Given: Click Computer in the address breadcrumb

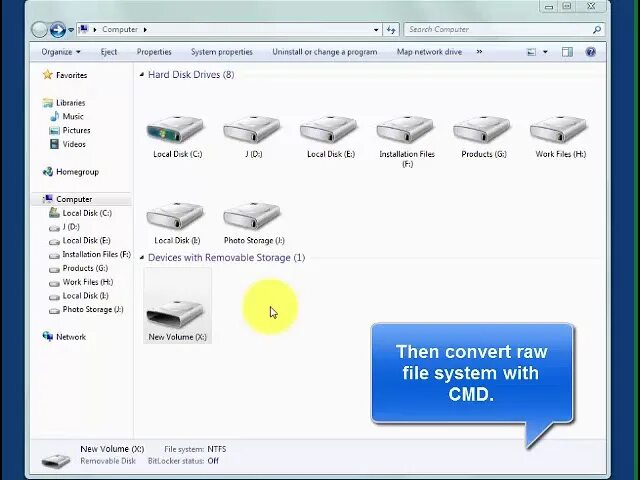Looking at the screenshot, I should coord(120,29).
